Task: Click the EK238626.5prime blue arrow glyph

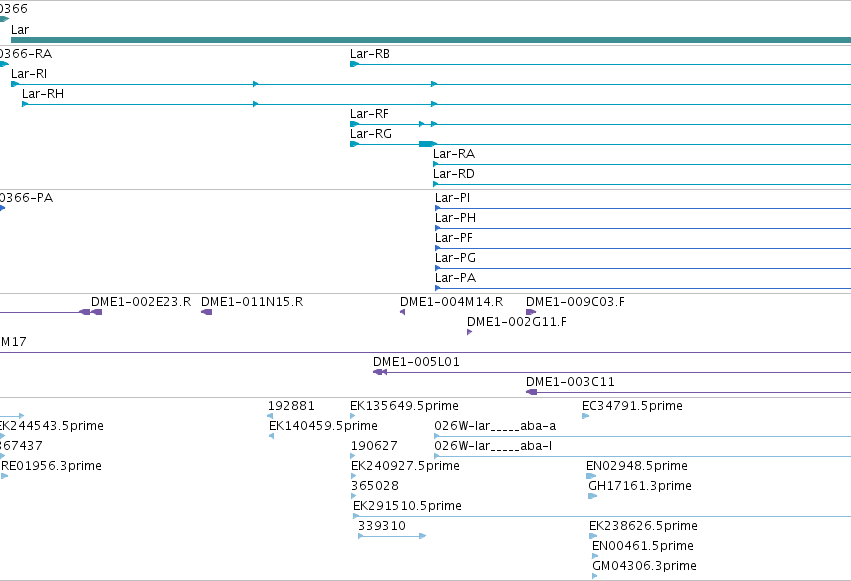Action: (593, 536)
